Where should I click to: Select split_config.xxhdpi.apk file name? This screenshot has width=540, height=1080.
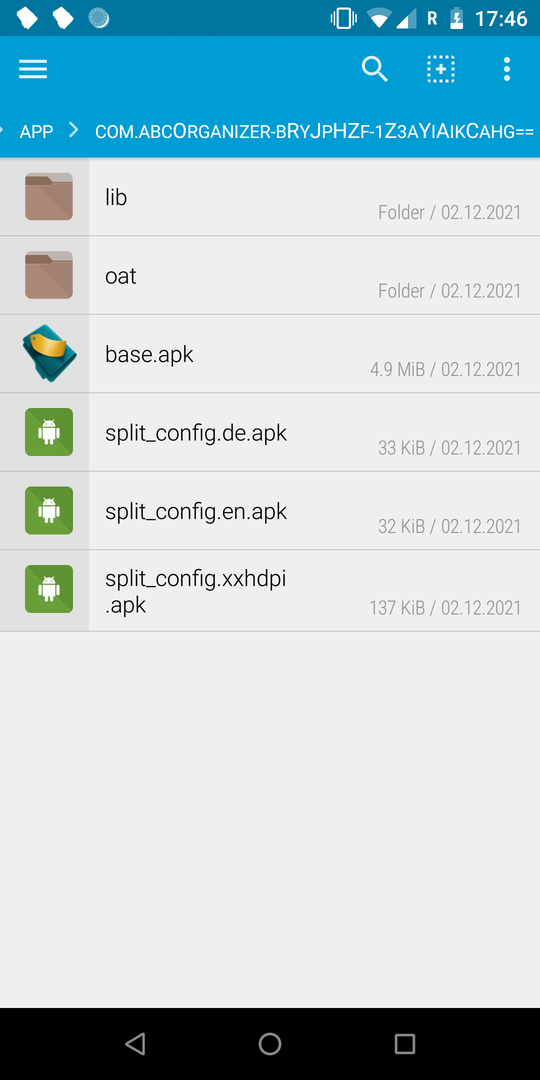pyautogui.click(x=196, y=592)
